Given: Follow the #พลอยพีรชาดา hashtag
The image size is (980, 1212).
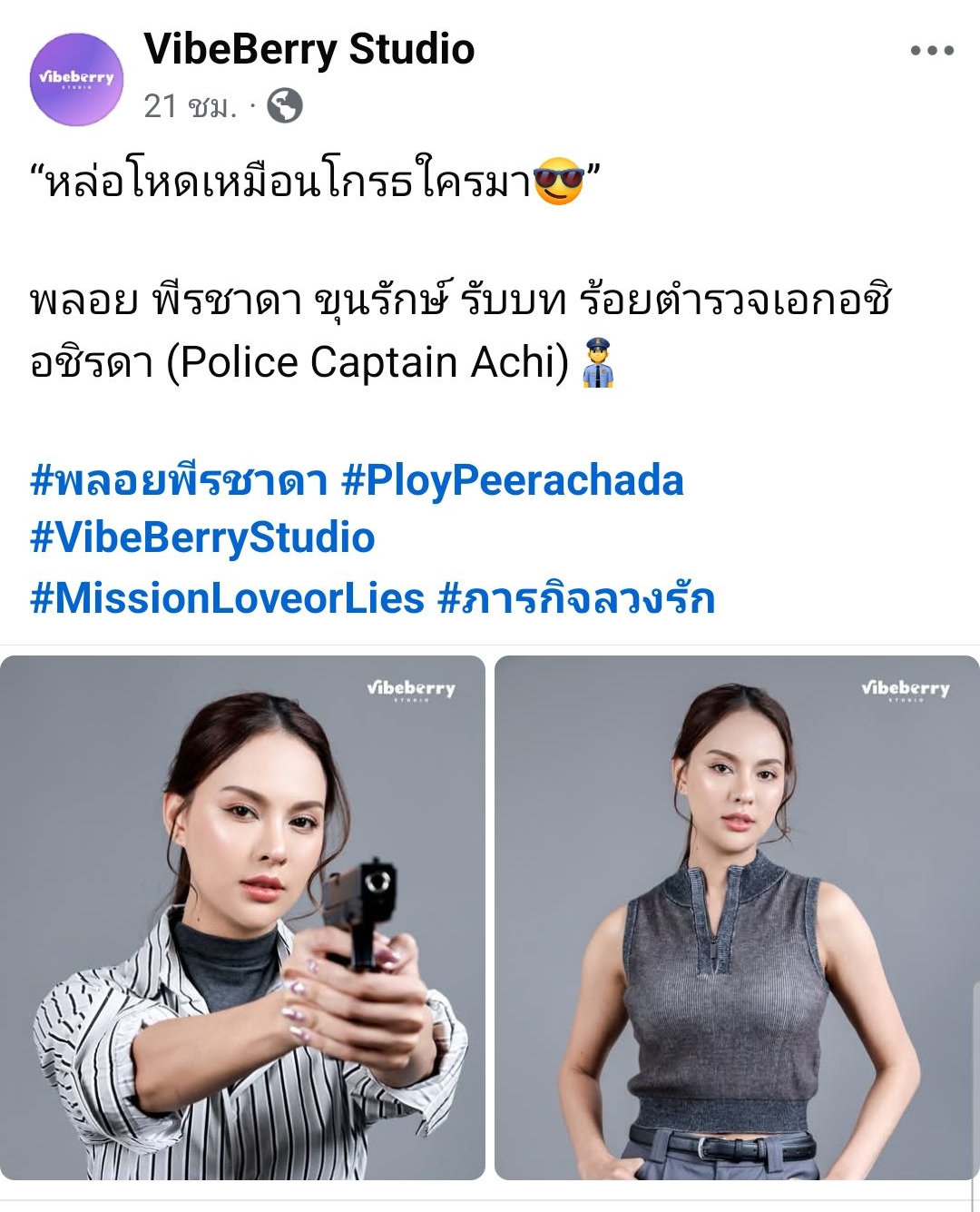Looking at the screenshot, I should (179, 480).
